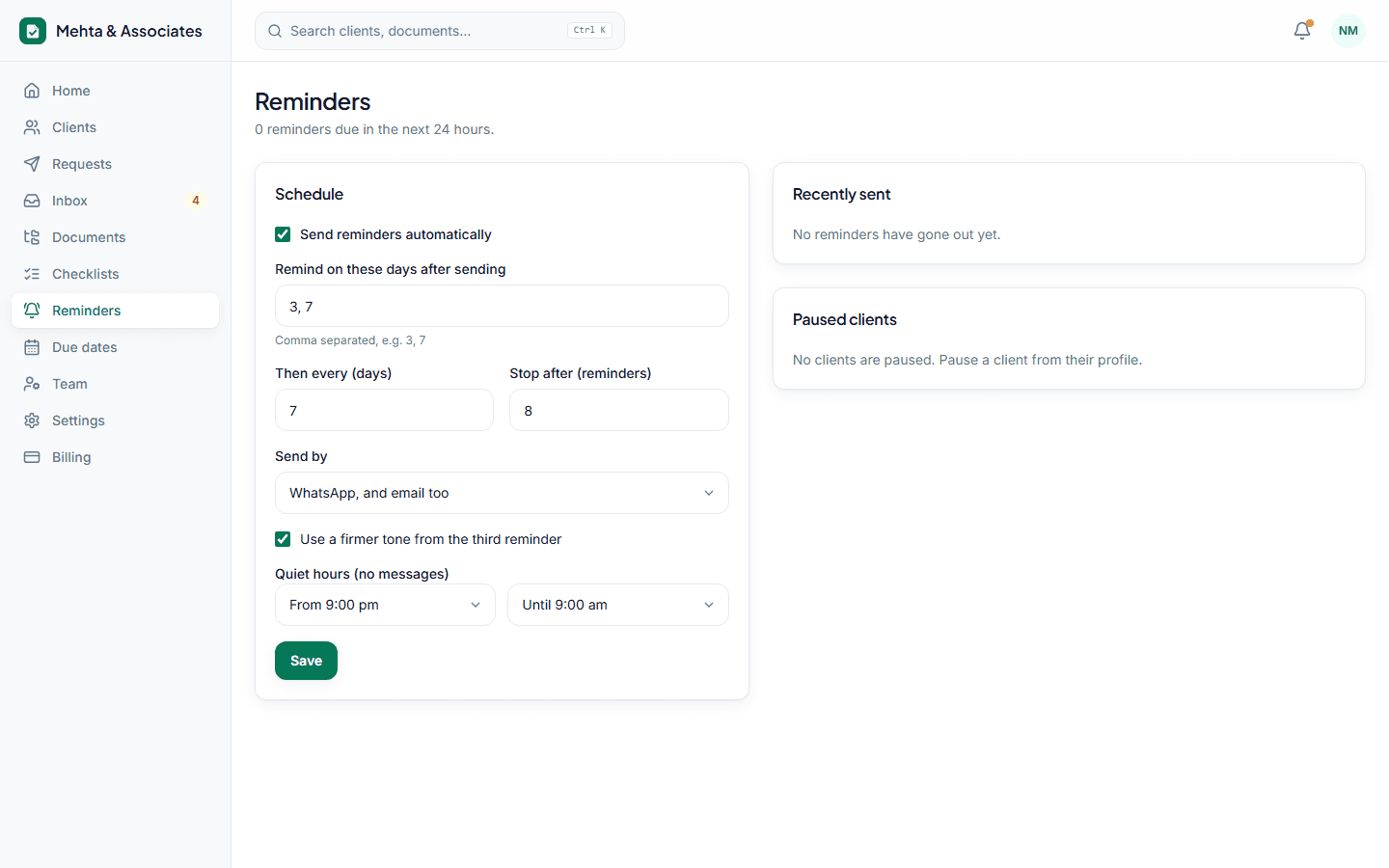The image size is (1389, 868).
Task: Click the Mehta & Associates firm name
Action: point(129,31)
